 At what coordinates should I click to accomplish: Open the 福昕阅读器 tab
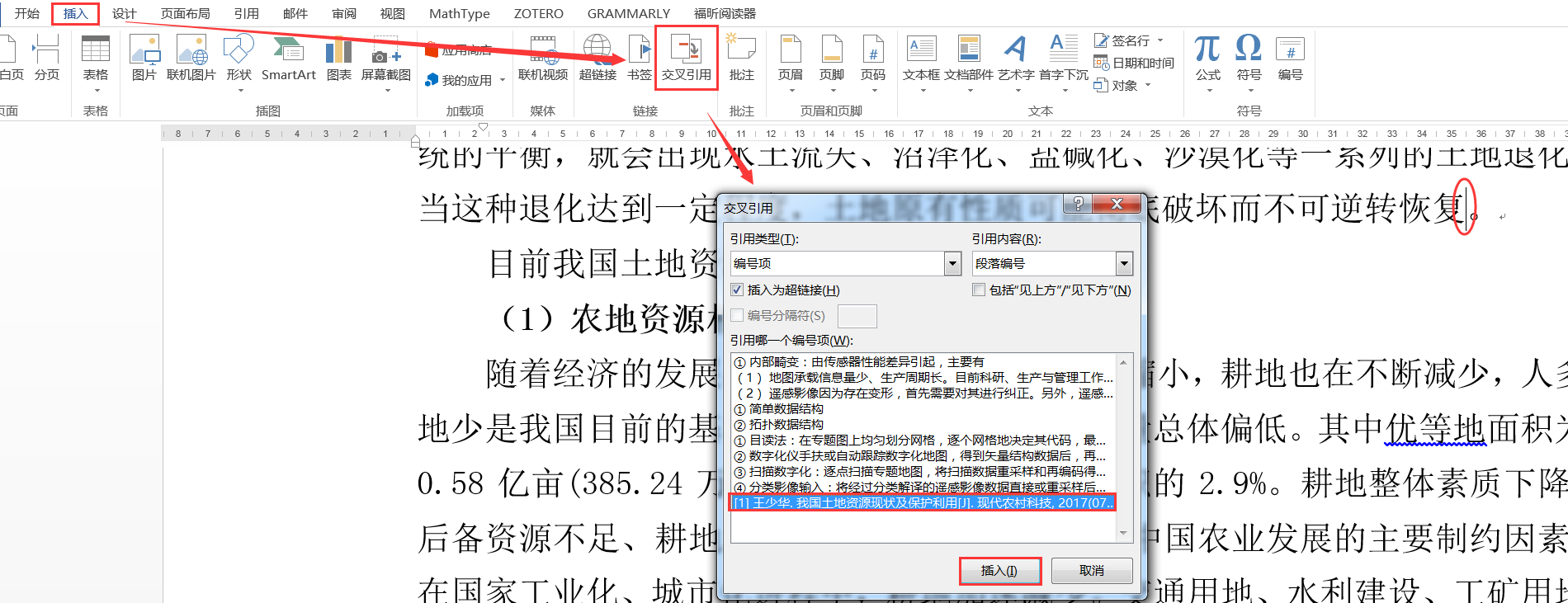pyautogui.click(x=725, y=13)
